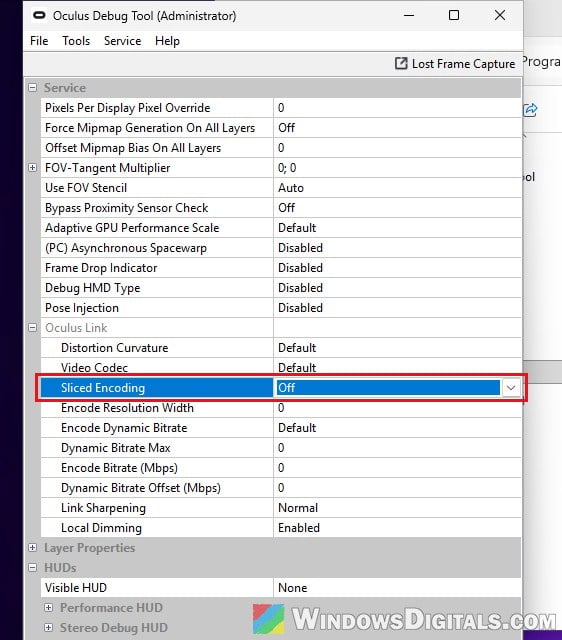The width and height of the screenshot is (562, 640).
Task: Select Video Codec Default value
Action: click(x=397, y=368)
